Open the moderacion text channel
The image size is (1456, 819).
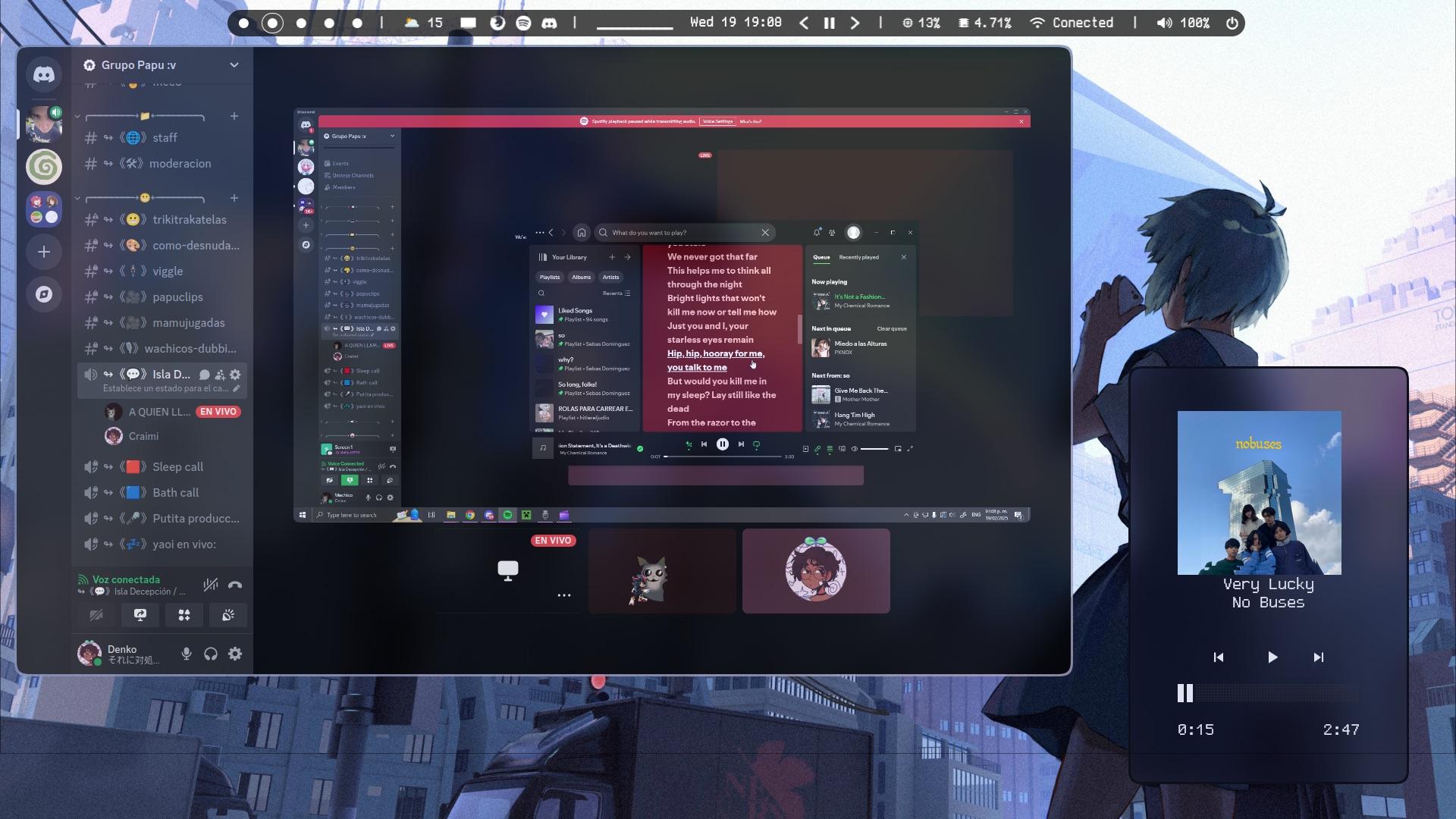[180, 164]
